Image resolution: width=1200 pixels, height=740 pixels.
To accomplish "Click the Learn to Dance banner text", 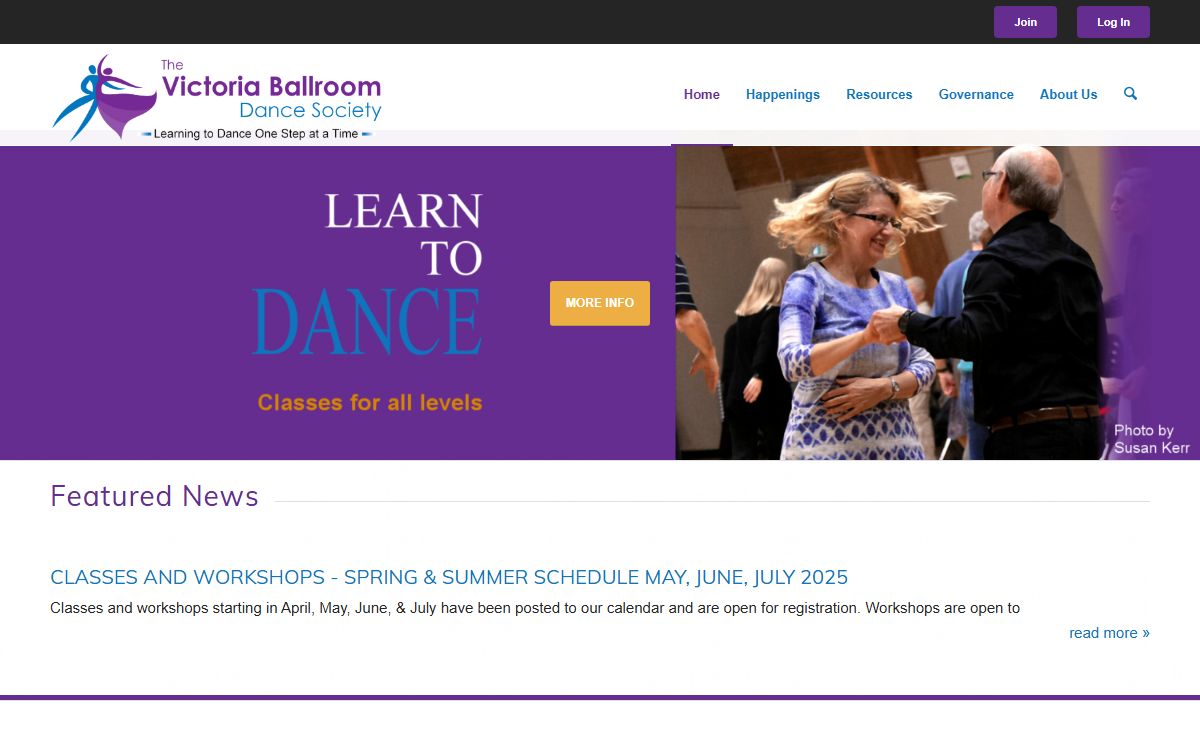I will [367, 276].
